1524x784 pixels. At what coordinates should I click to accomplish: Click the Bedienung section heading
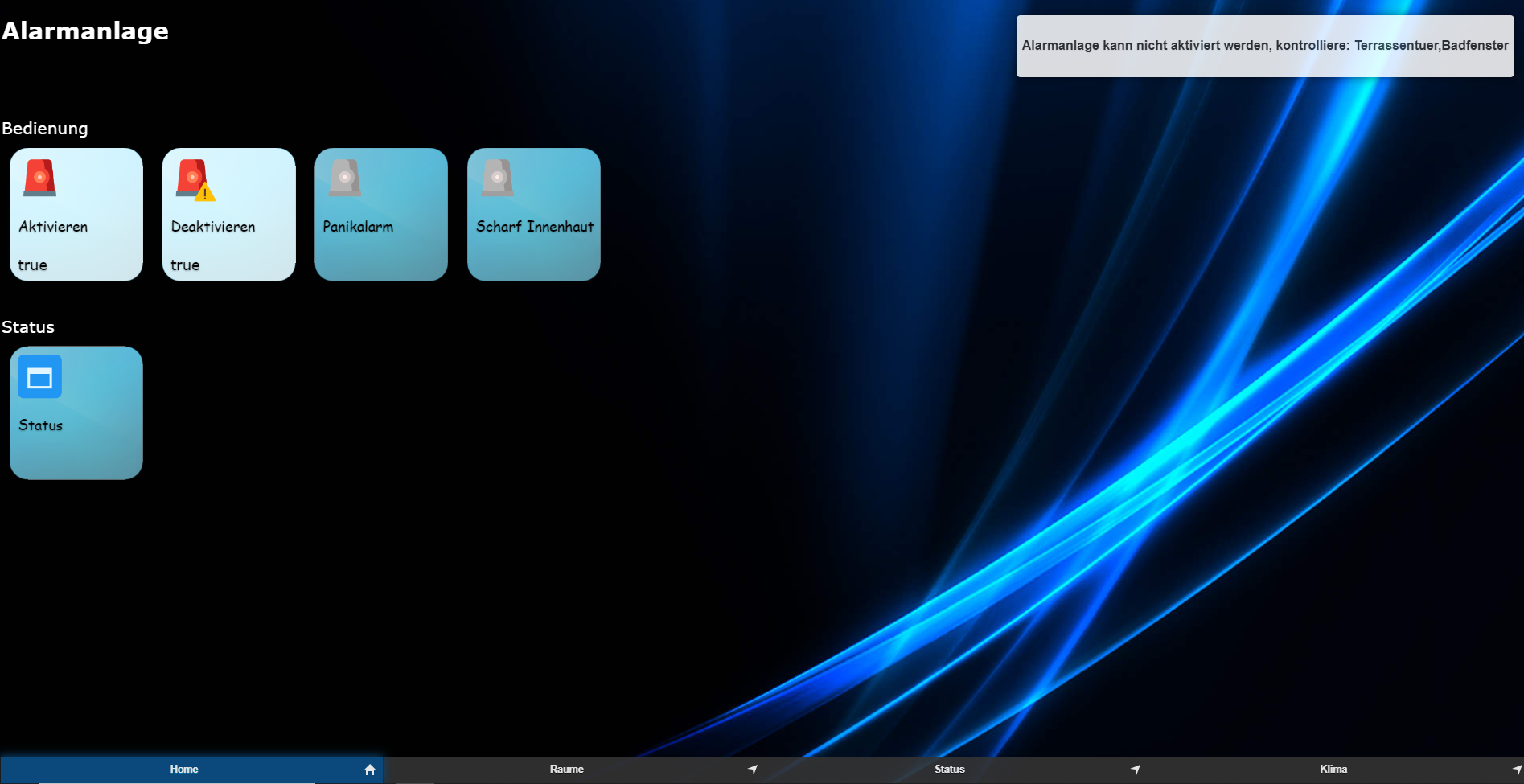pos(45,129)
